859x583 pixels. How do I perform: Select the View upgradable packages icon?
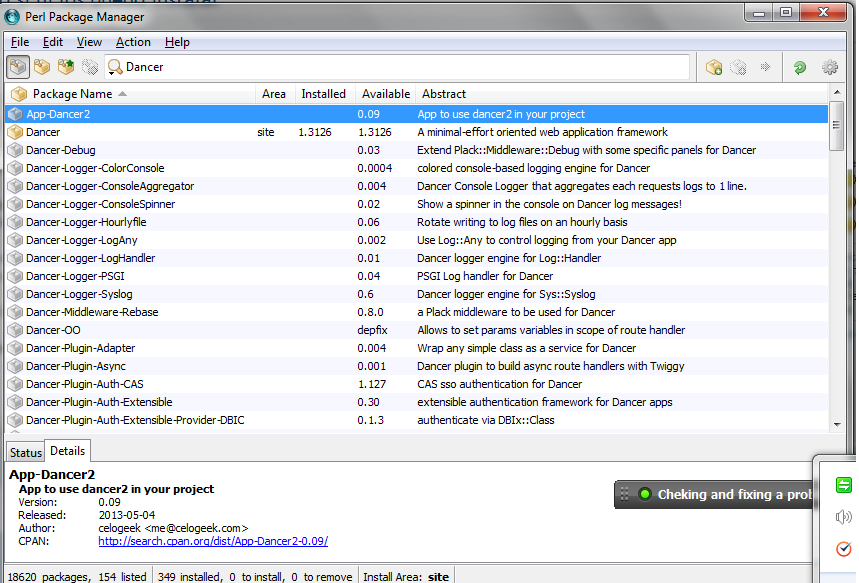point(66,67)
